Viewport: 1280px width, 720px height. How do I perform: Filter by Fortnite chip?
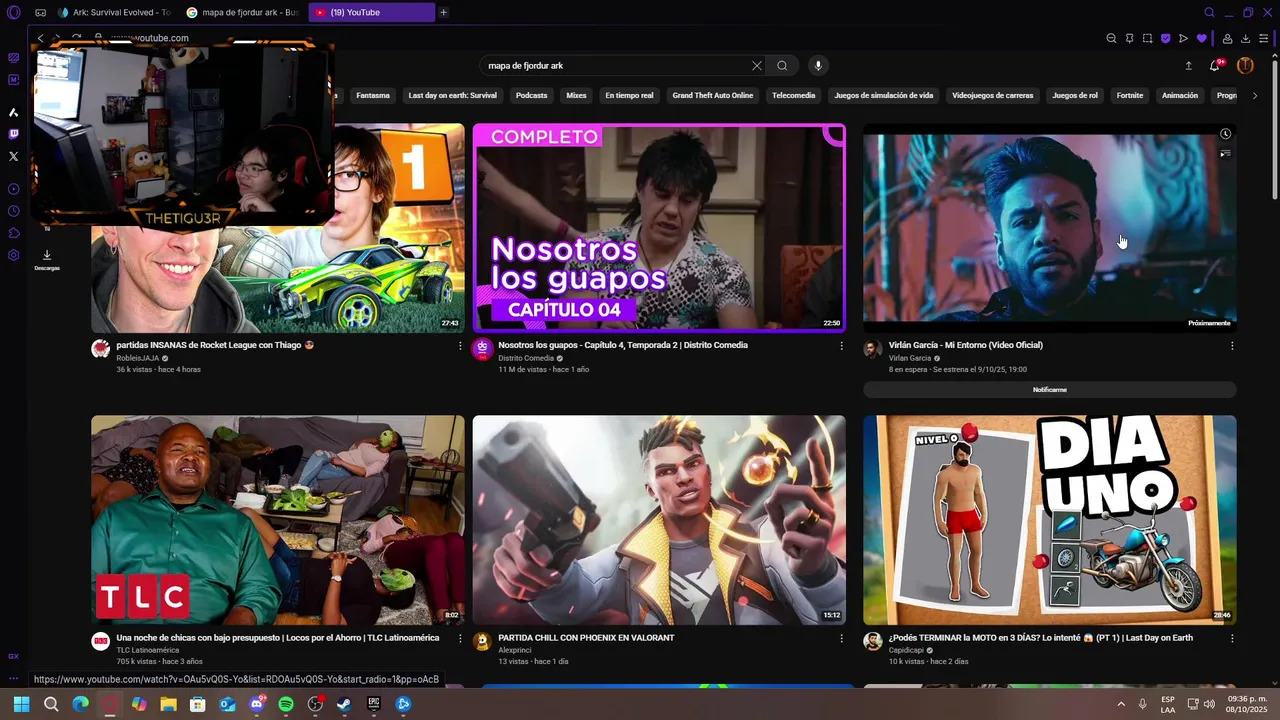point(1130,96)
